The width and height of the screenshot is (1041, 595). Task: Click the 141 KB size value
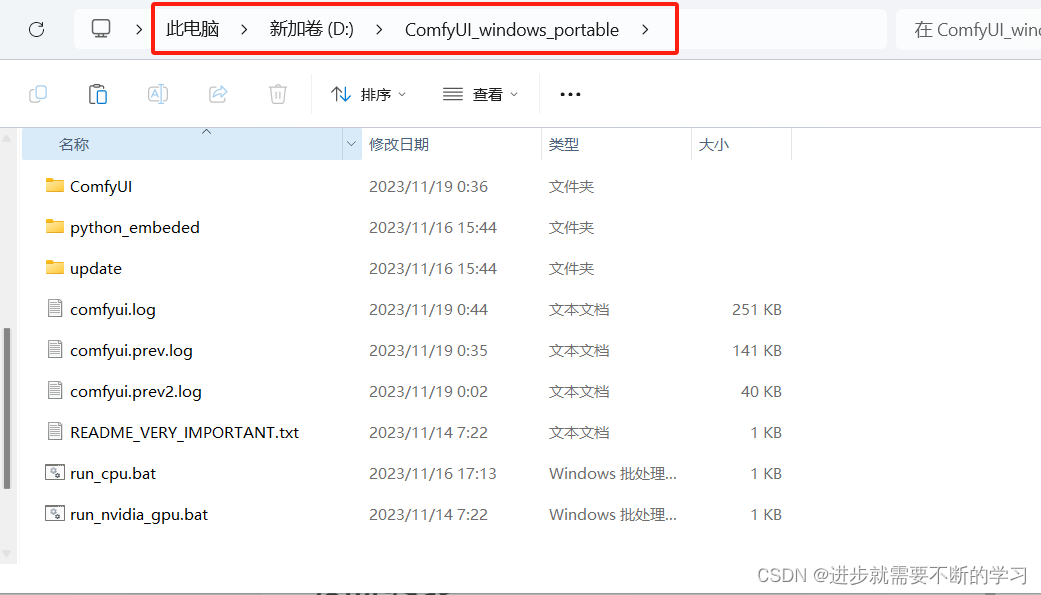[757, 351]
